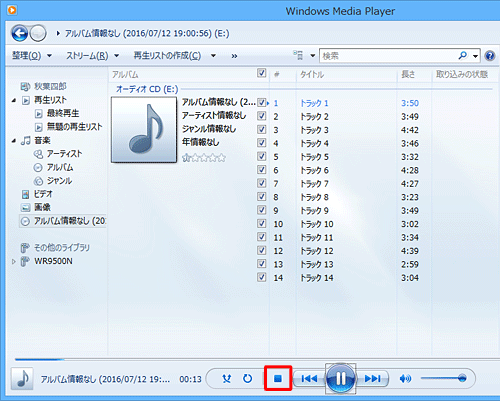Click the Windows Media Player title icon

[12, 10]
